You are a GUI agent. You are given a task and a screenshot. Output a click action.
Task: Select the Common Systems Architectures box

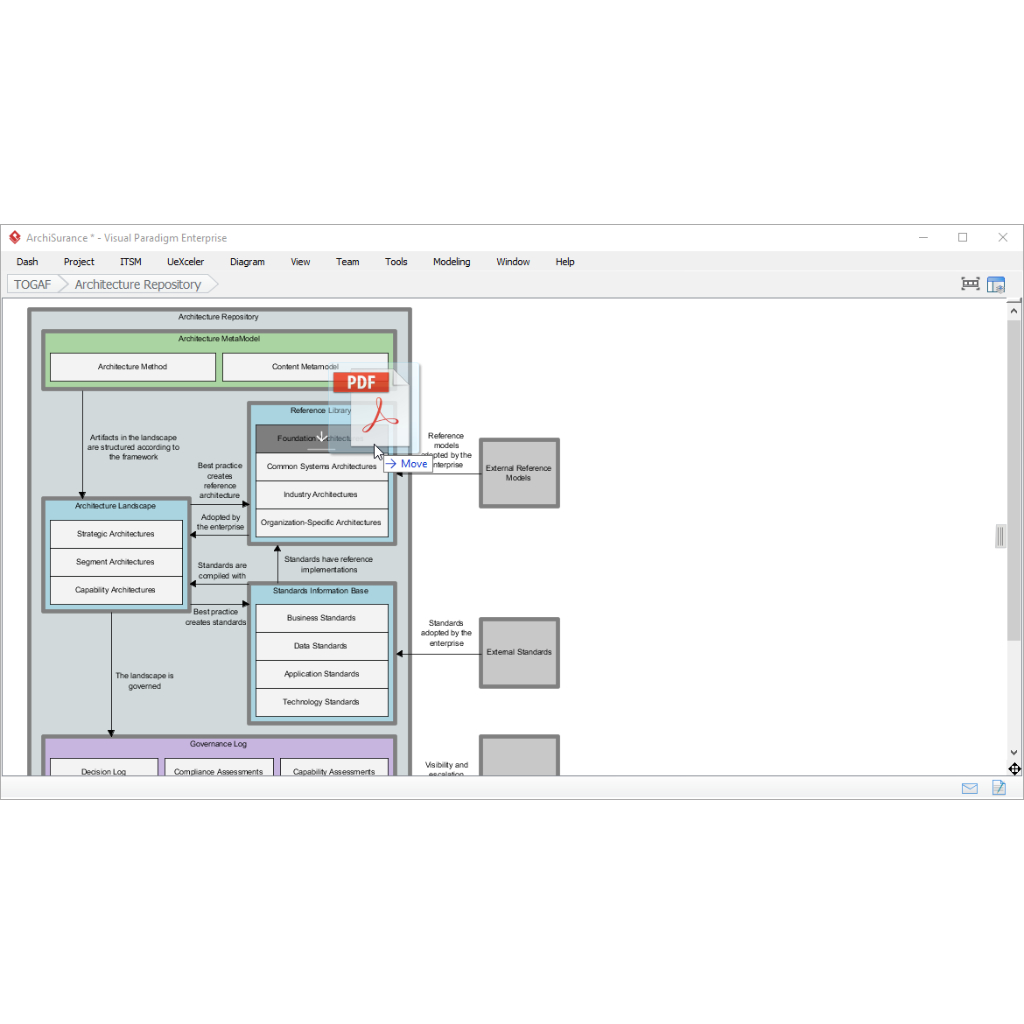(322, 466)
